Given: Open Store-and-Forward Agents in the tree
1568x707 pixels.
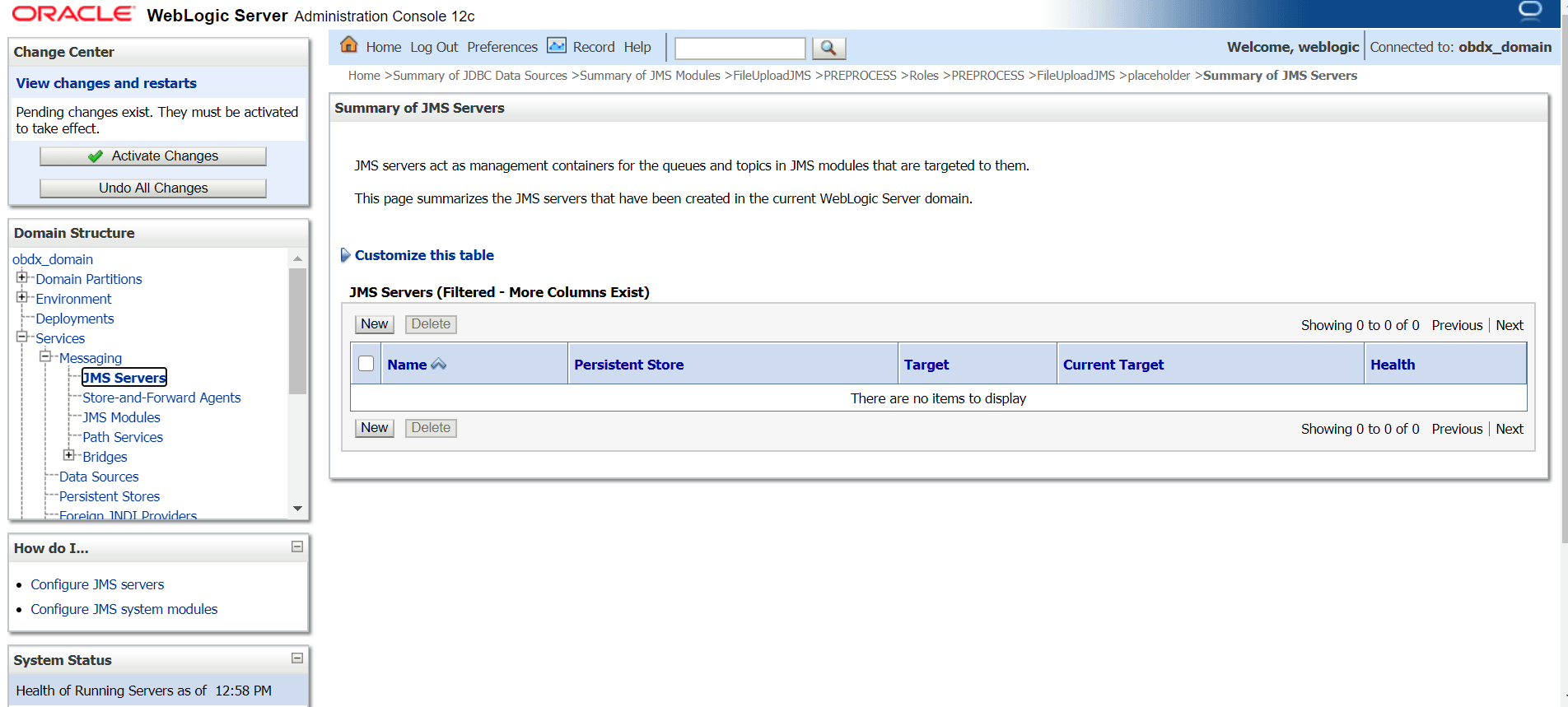Looking at the screenshot, I should point(161,398).
